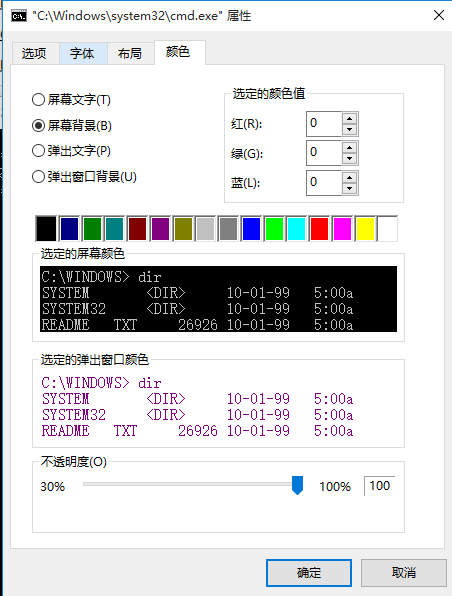The height and width of the screenshot is (596, 452).
Task: Click the 蓝(L) value input field
Action: pos(324,183)
